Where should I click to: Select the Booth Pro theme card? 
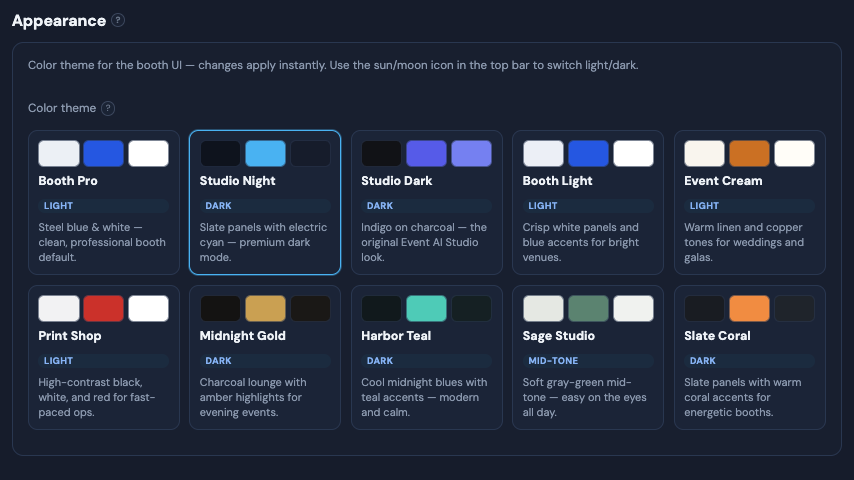click(103, 202)
